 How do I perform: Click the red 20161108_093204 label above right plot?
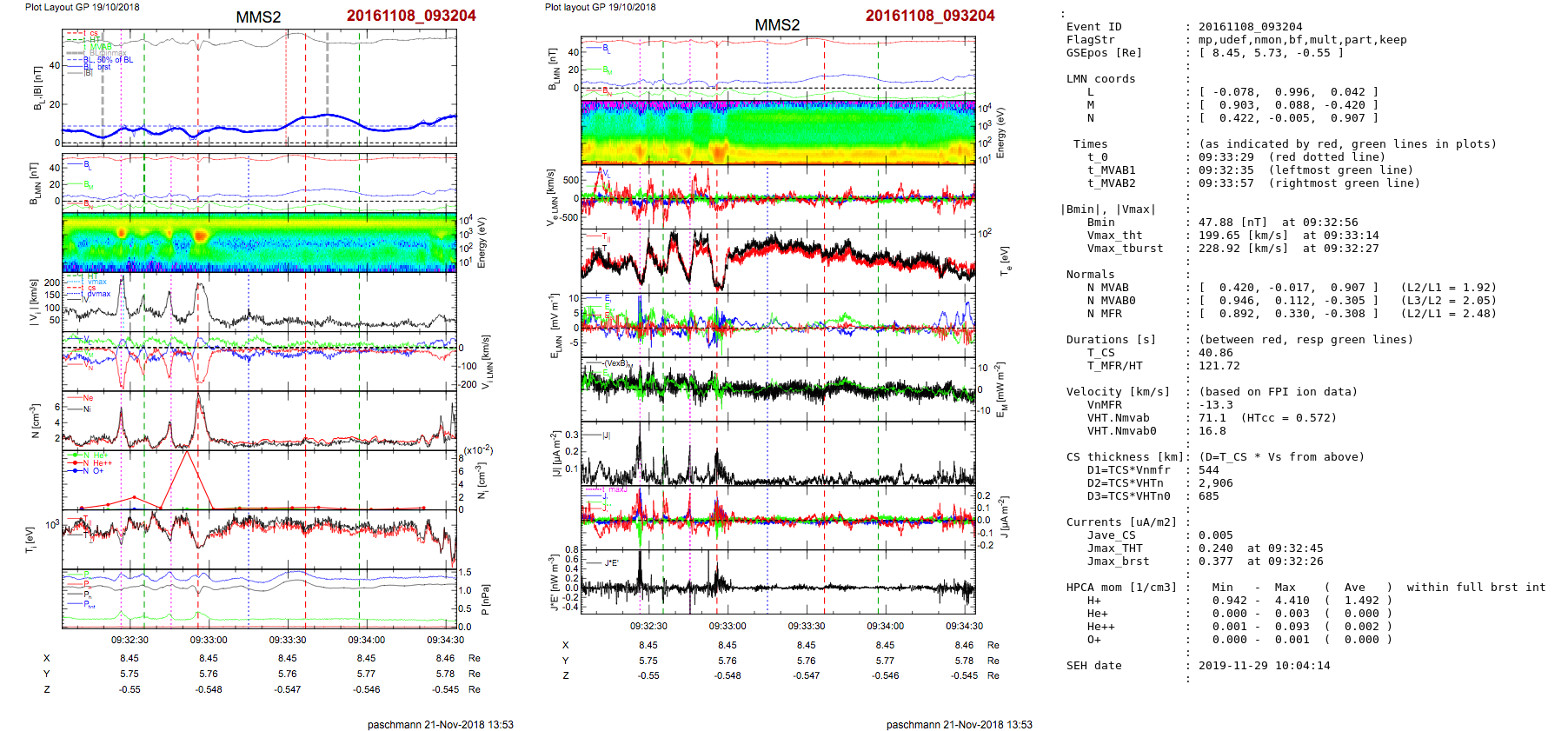click(x=929, y=16)
